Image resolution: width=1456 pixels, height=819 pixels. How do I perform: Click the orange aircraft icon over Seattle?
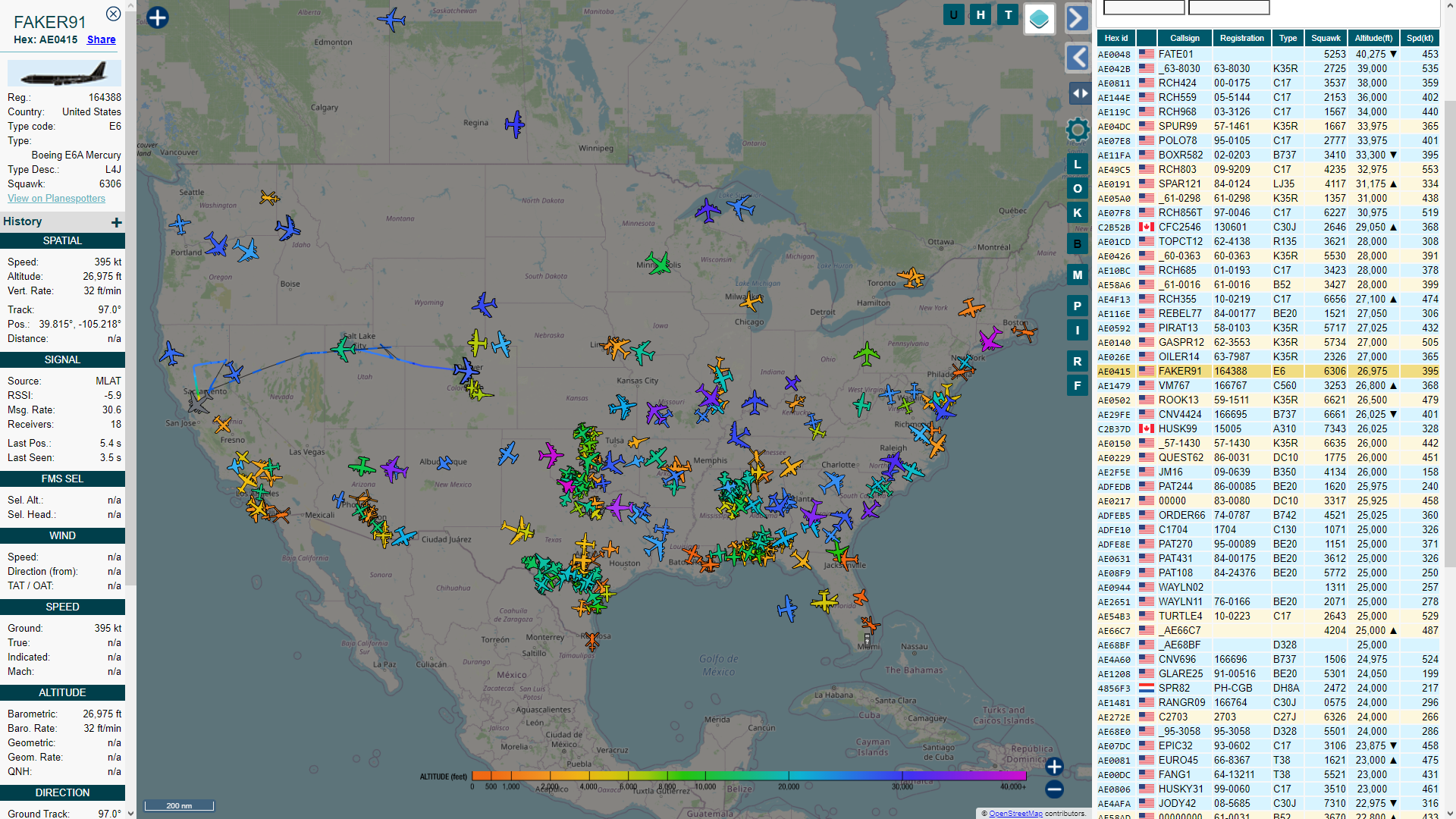(269, 198)
